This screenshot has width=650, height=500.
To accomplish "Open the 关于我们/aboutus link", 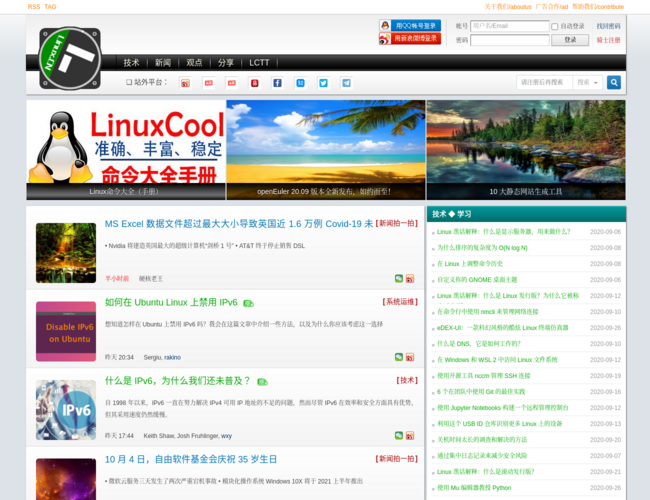I will [x=508, y=7].
